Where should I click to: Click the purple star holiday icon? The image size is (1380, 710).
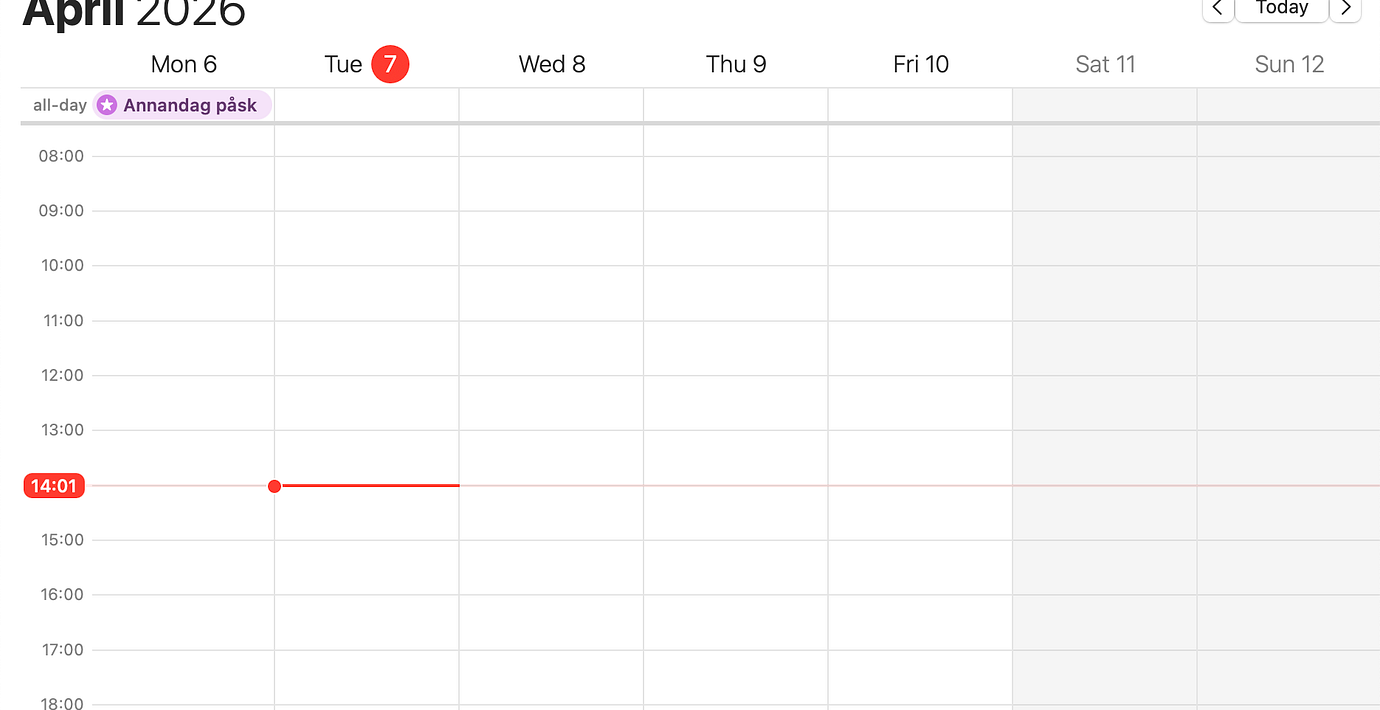click(107, 105)
